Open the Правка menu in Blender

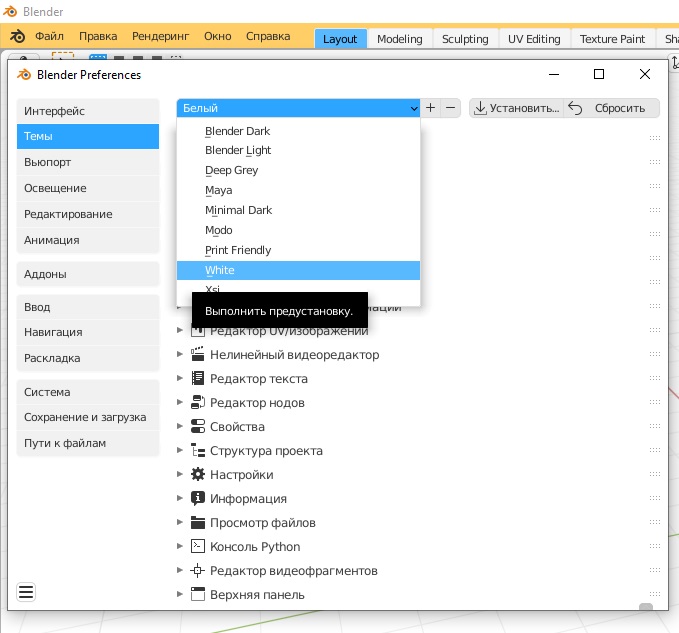coord(98,36)
